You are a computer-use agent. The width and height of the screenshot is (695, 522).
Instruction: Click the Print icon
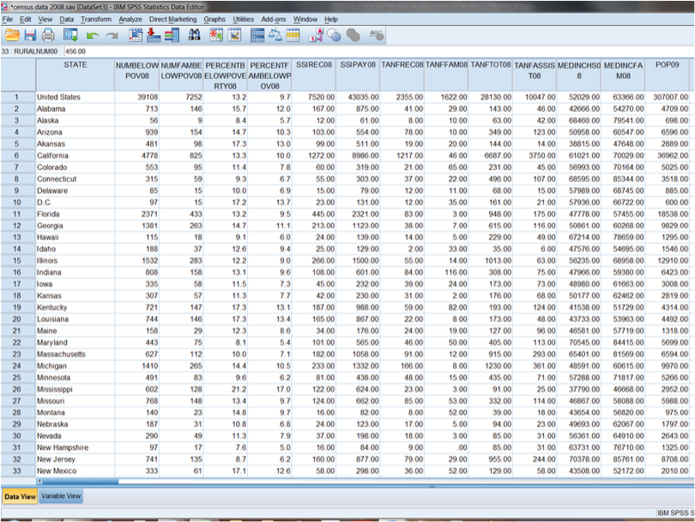(48, 35)
